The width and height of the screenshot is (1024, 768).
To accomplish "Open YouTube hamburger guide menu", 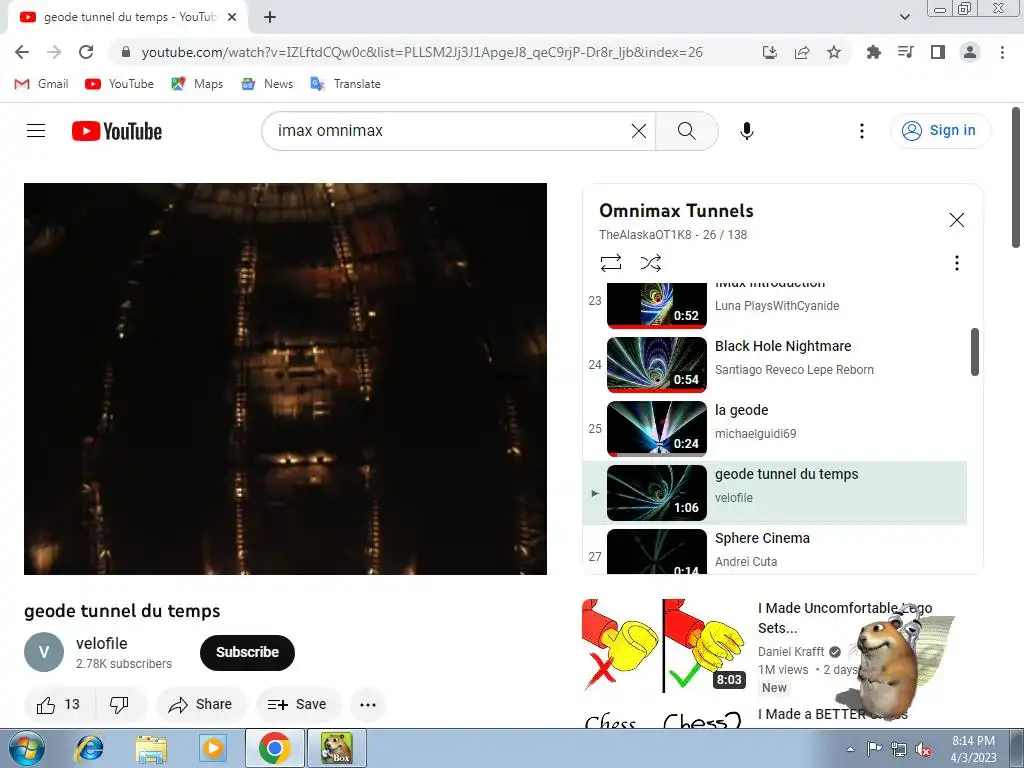I will [36, 131].
